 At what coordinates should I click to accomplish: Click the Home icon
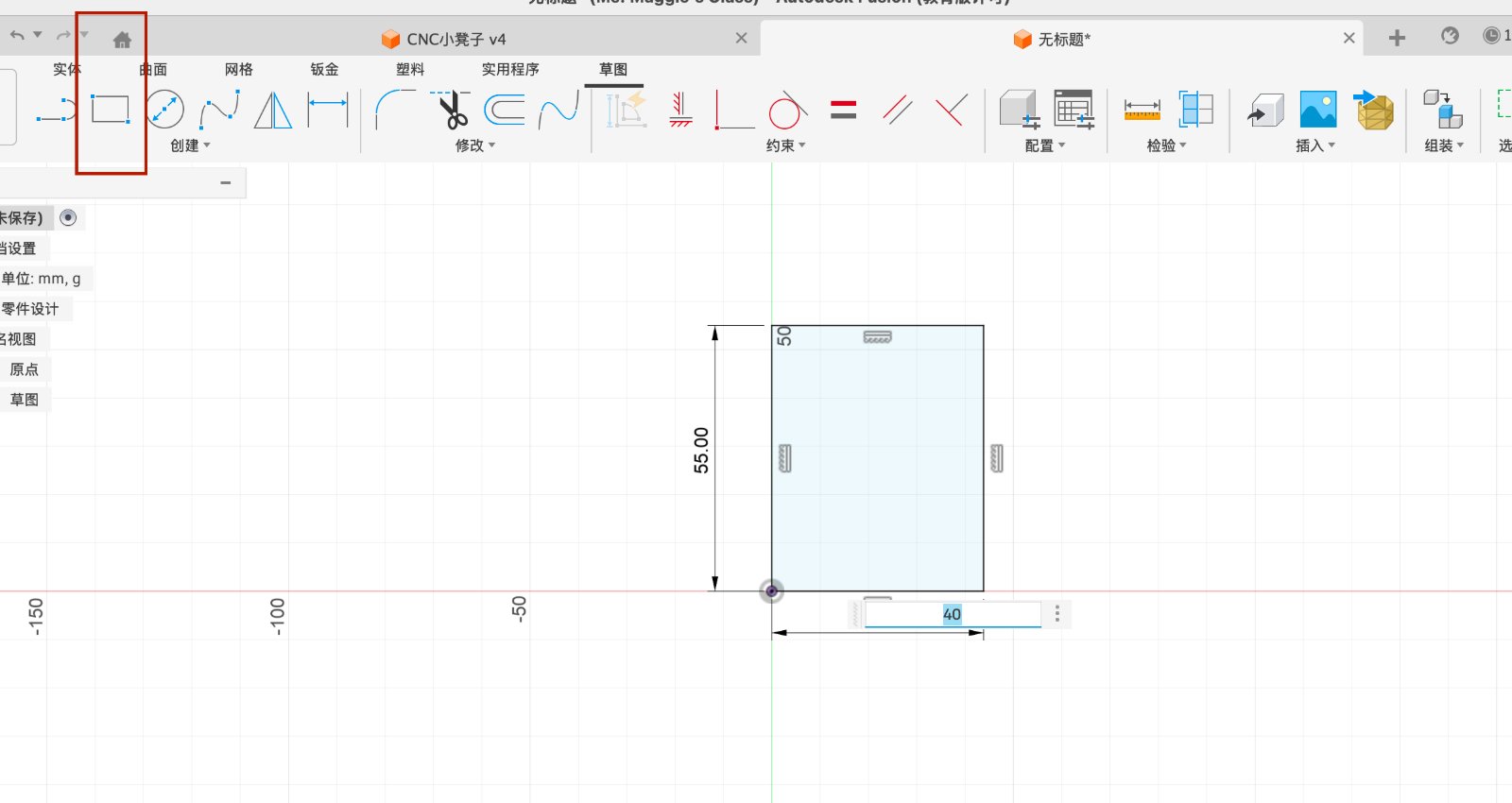[122, 40]
